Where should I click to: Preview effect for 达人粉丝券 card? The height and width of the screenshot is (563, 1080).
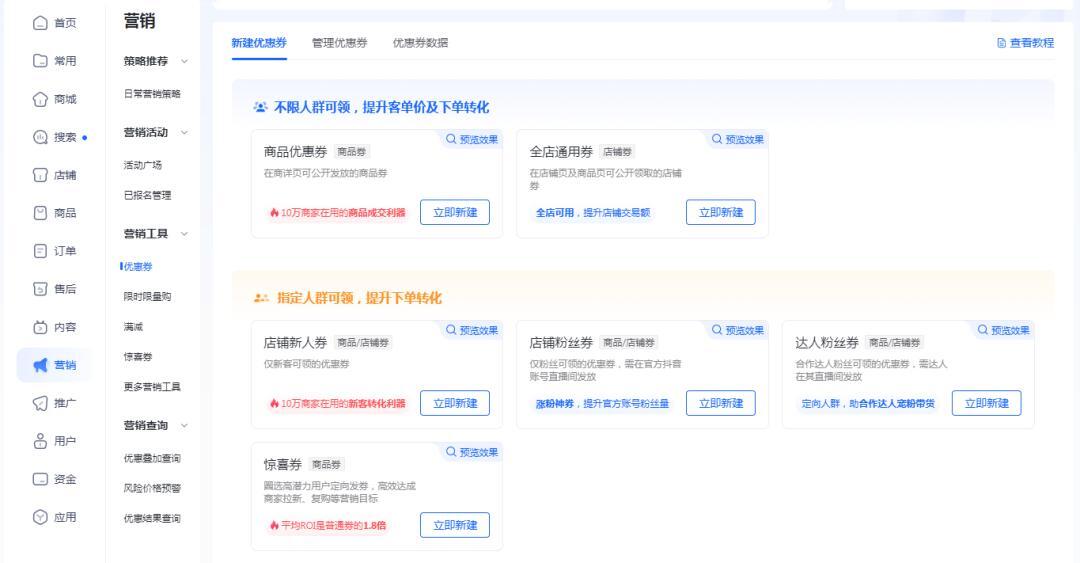(1004, 330)
